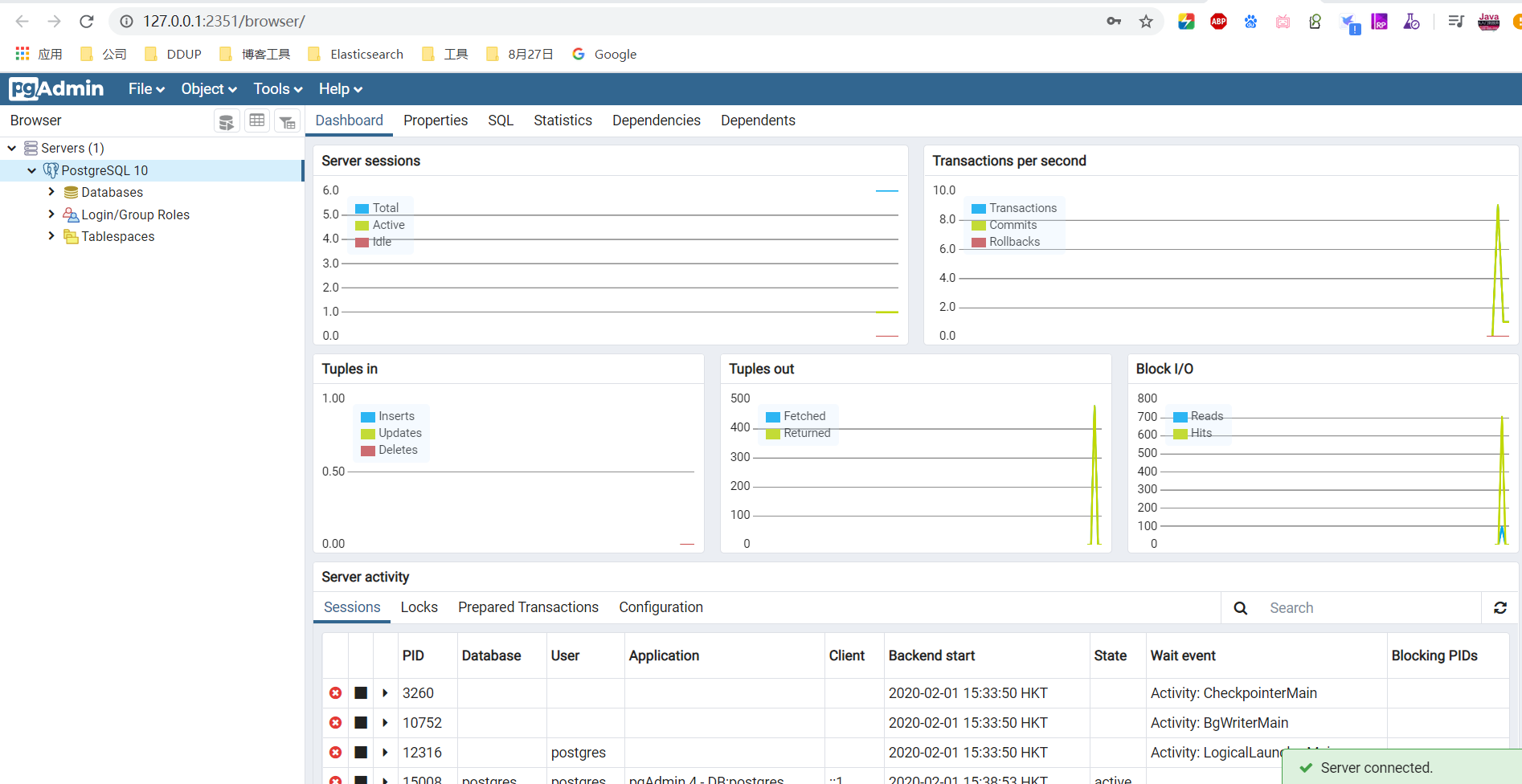Cancel active query for PID 3260

pyautogui.click(x=361, y=692)
